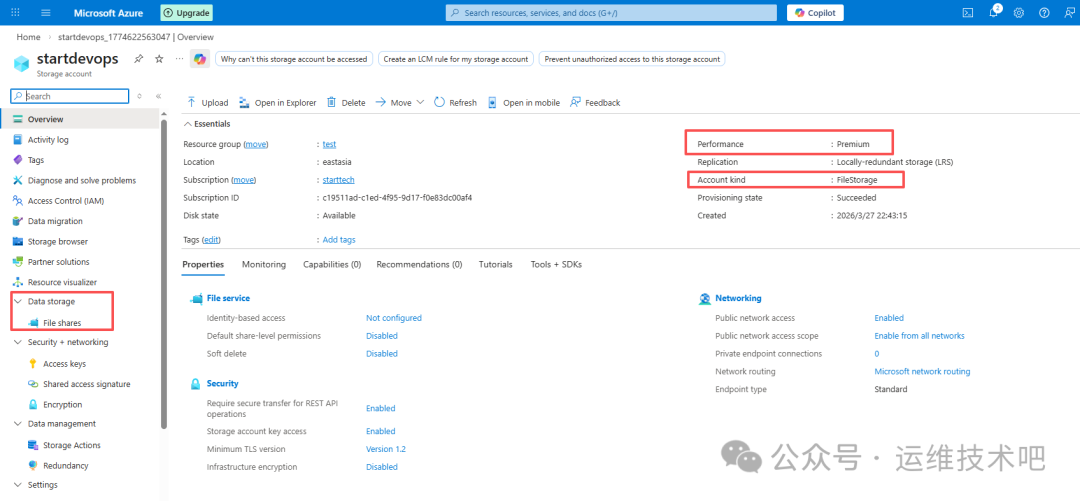Open the Azure portal hamburger menu
This screenshot has height=501, width=1080.
click(x=46, y=13)
